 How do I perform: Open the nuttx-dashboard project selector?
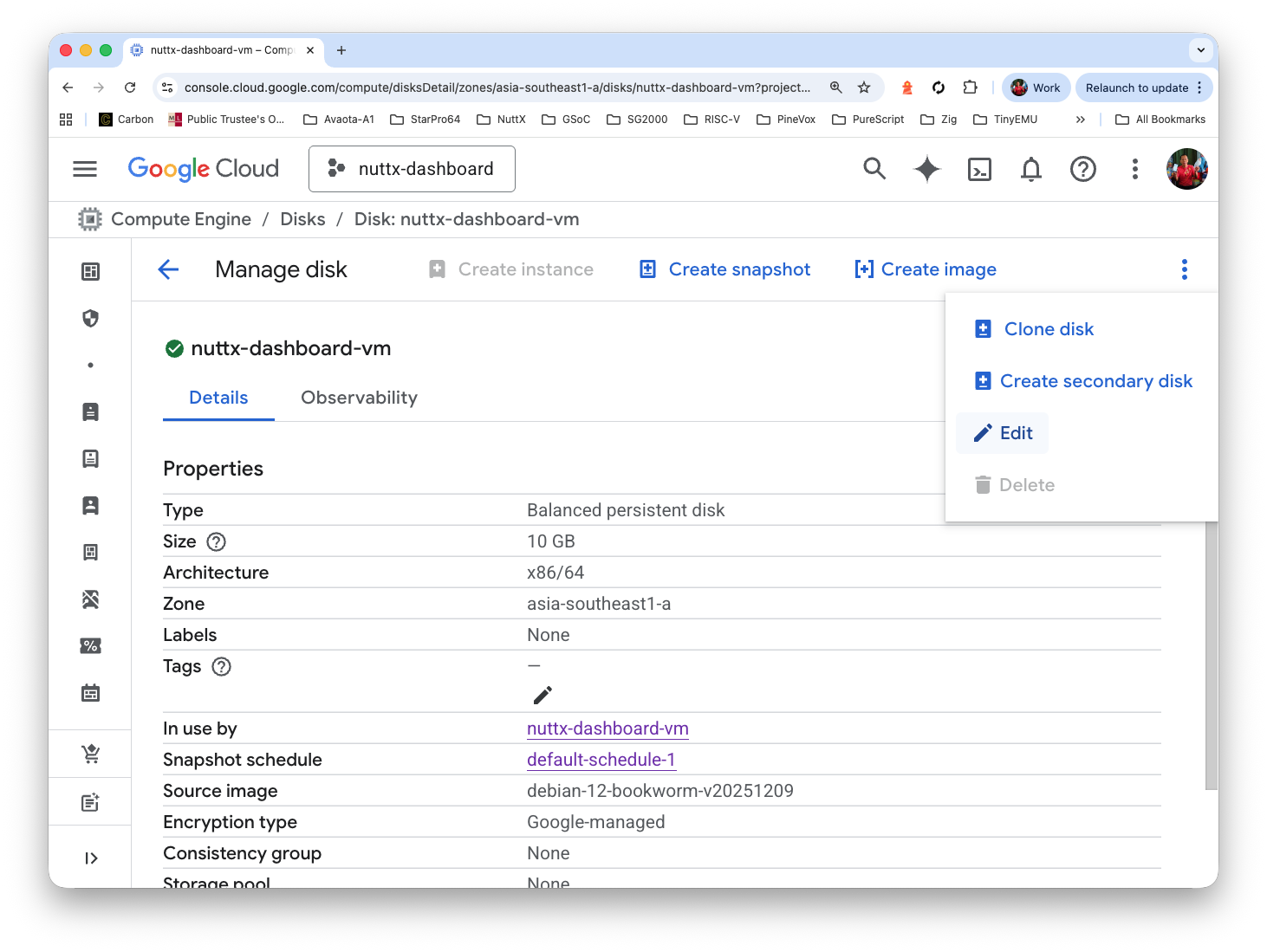click(x=413, y=169)
